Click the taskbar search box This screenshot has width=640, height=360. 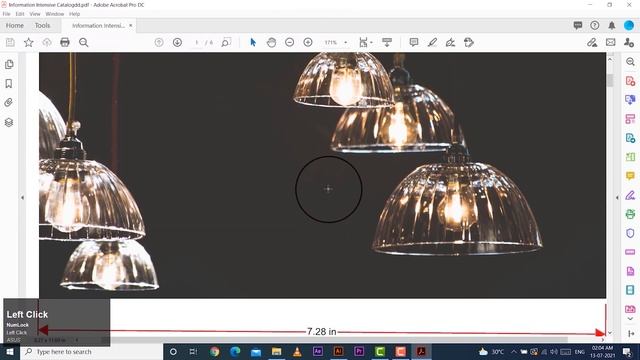click(91, 351)
